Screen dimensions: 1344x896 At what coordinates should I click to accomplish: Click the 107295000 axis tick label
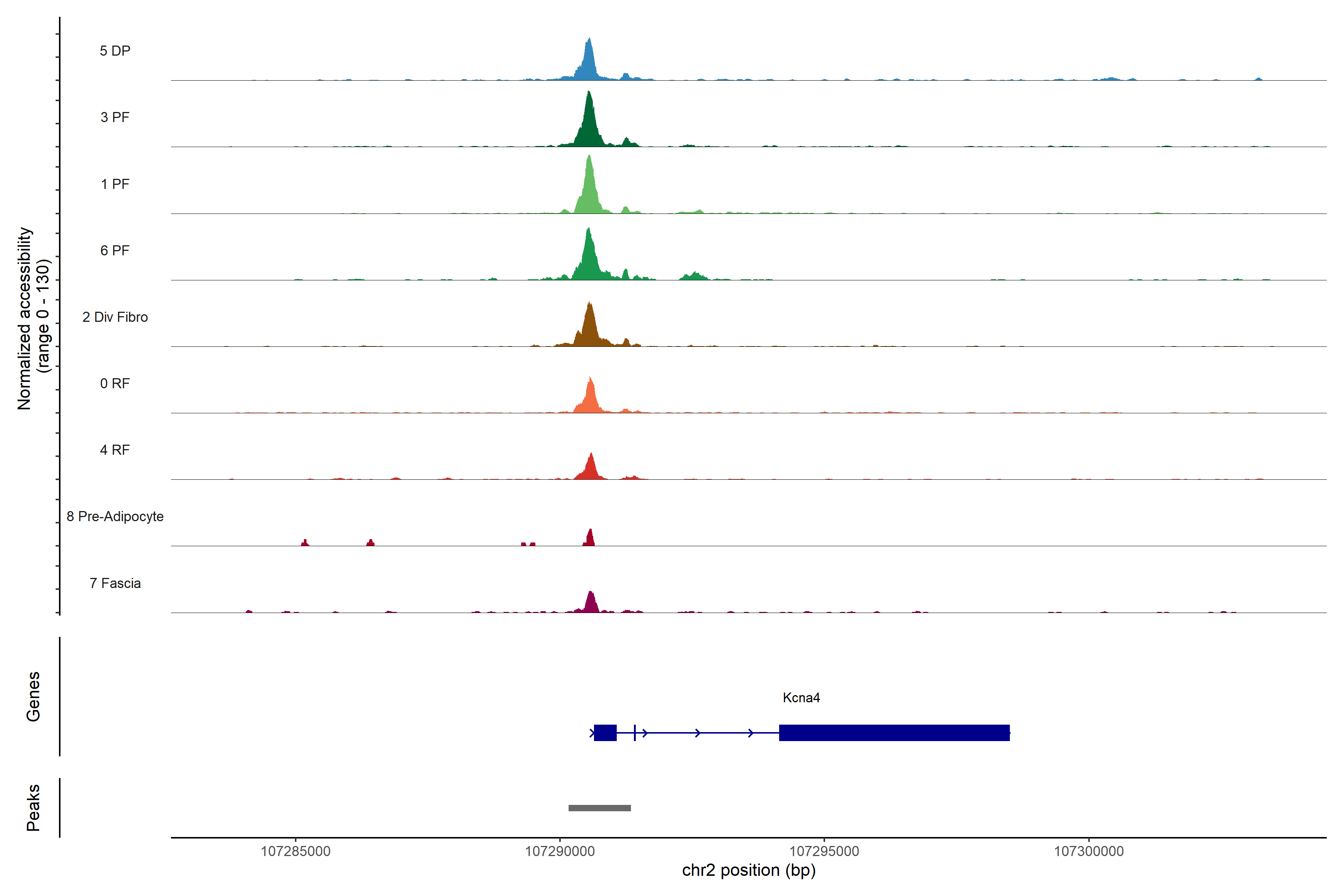(824, 852)
